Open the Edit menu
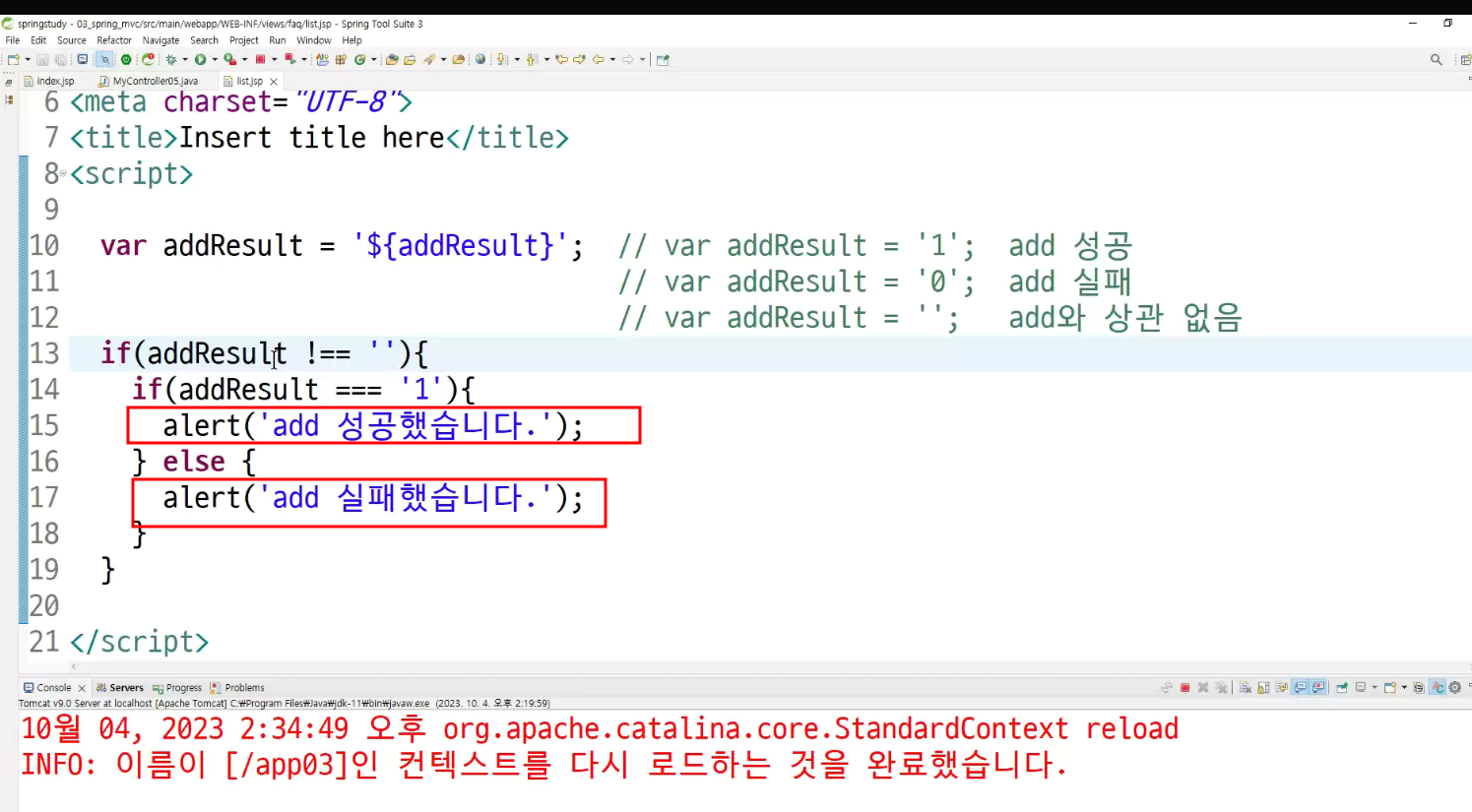The image size is (1472, 812). (x=38, y=40)
